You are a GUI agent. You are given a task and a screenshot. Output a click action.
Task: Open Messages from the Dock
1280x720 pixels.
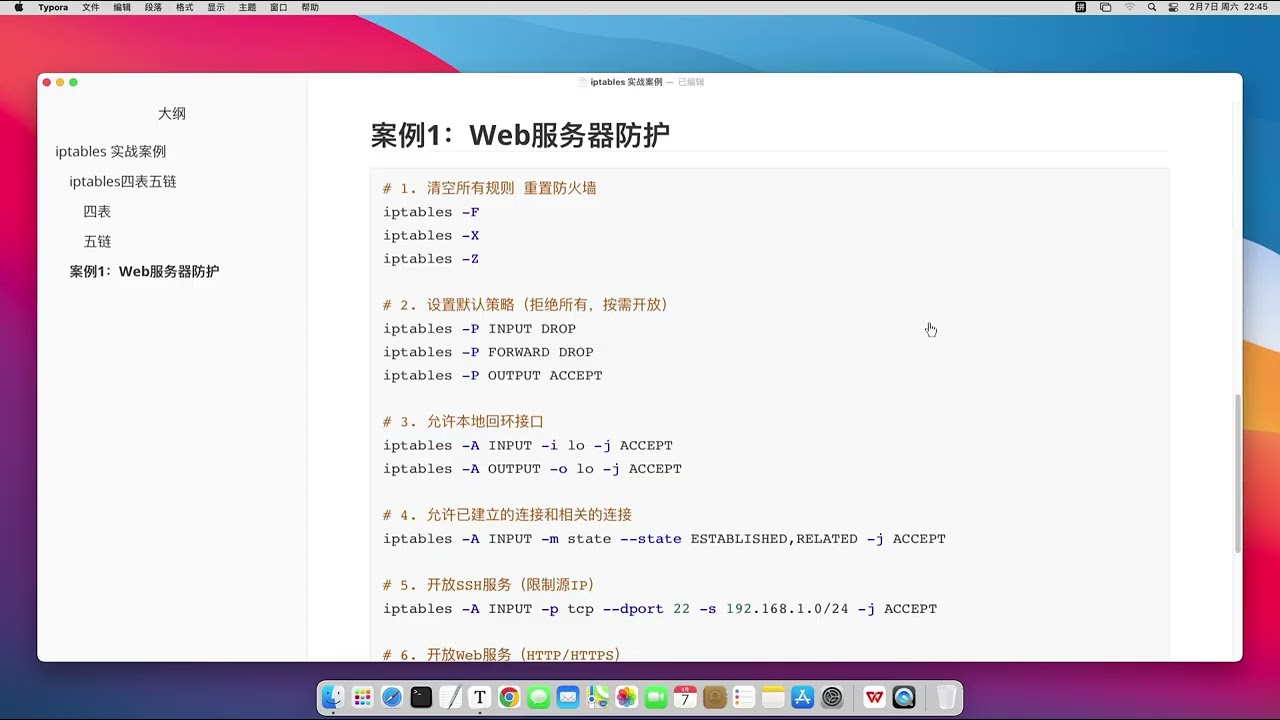539,697
